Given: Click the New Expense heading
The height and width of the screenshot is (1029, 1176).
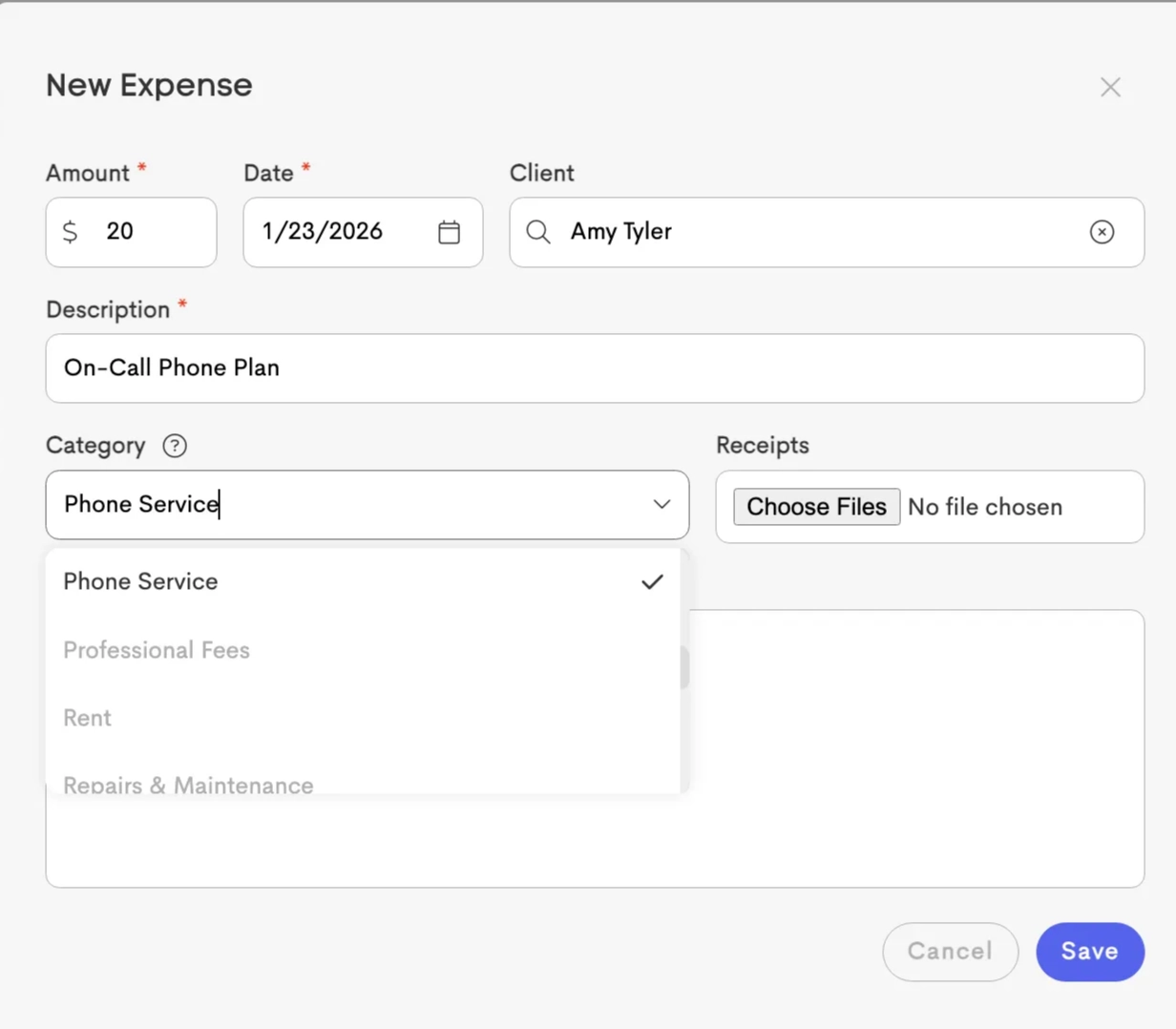Looking at the screenshot, I should [x=149, y=85].
